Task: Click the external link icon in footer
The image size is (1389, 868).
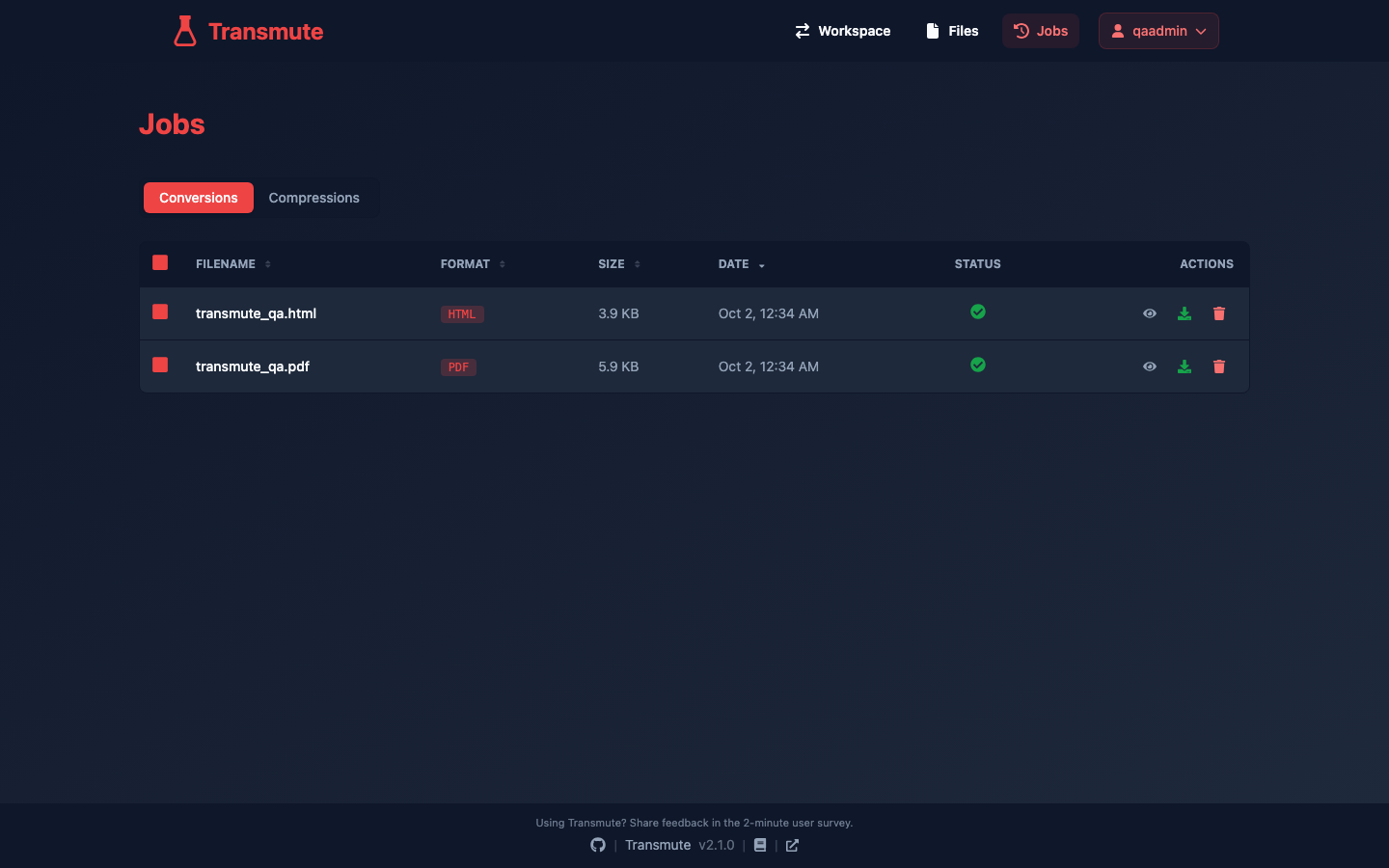Action: pos(792,845)
